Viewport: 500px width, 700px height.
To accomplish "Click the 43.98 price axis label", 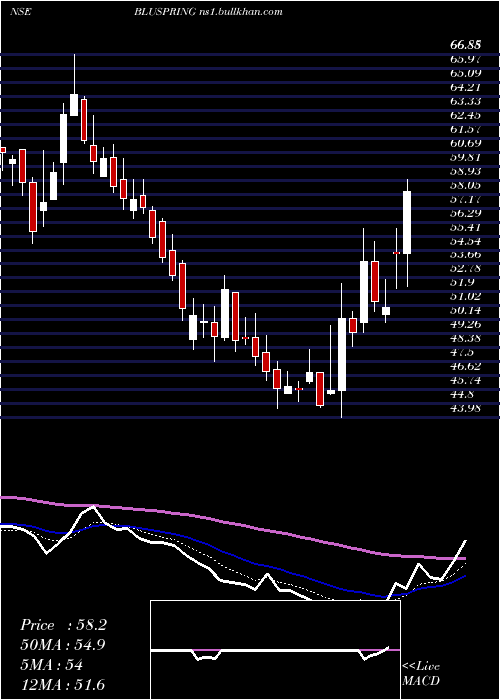I will pyautogui.click(x=466, y=407).
